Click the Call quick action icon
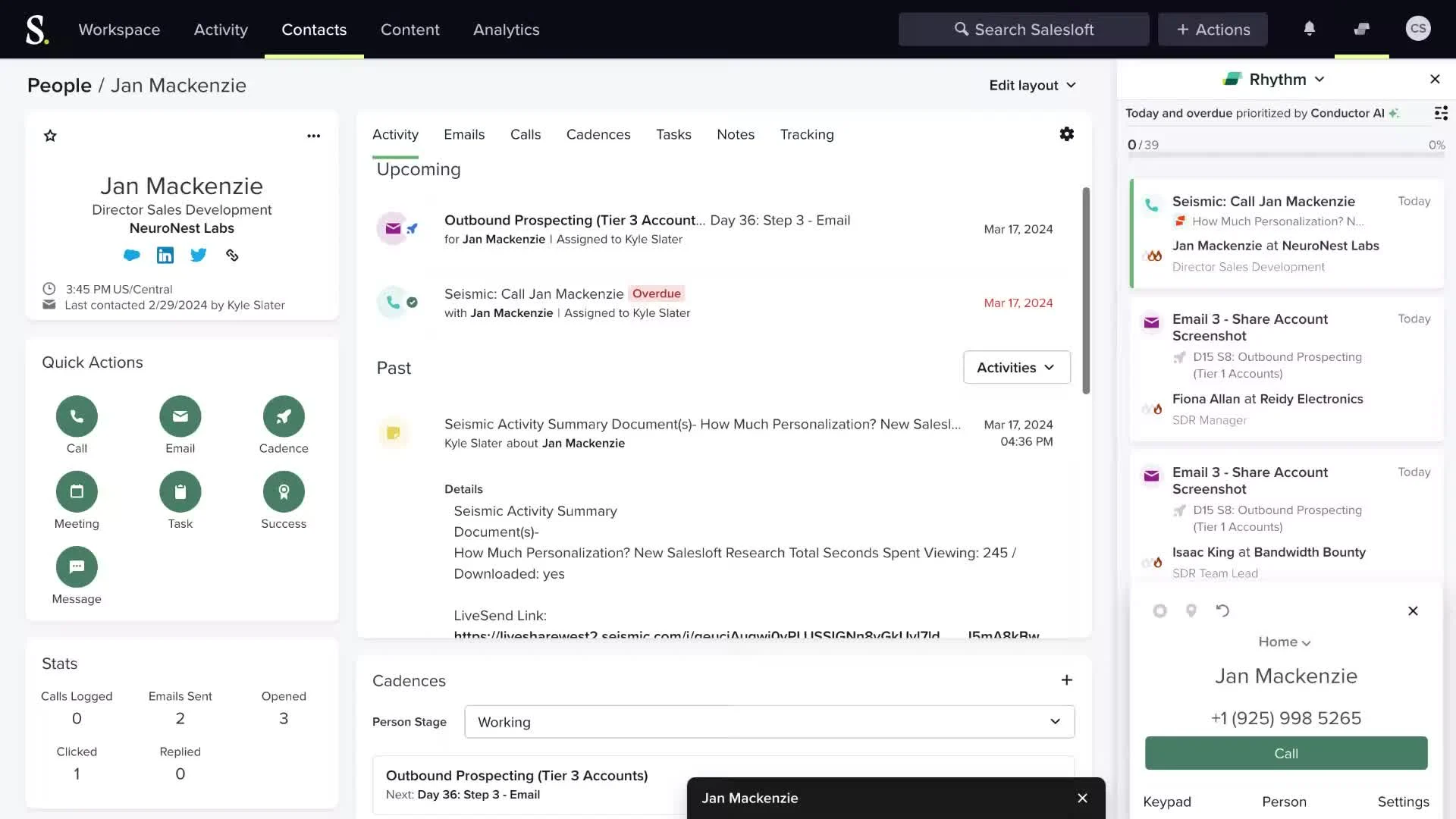This screenshot has height=819, width=1456. tap(77, 416)
